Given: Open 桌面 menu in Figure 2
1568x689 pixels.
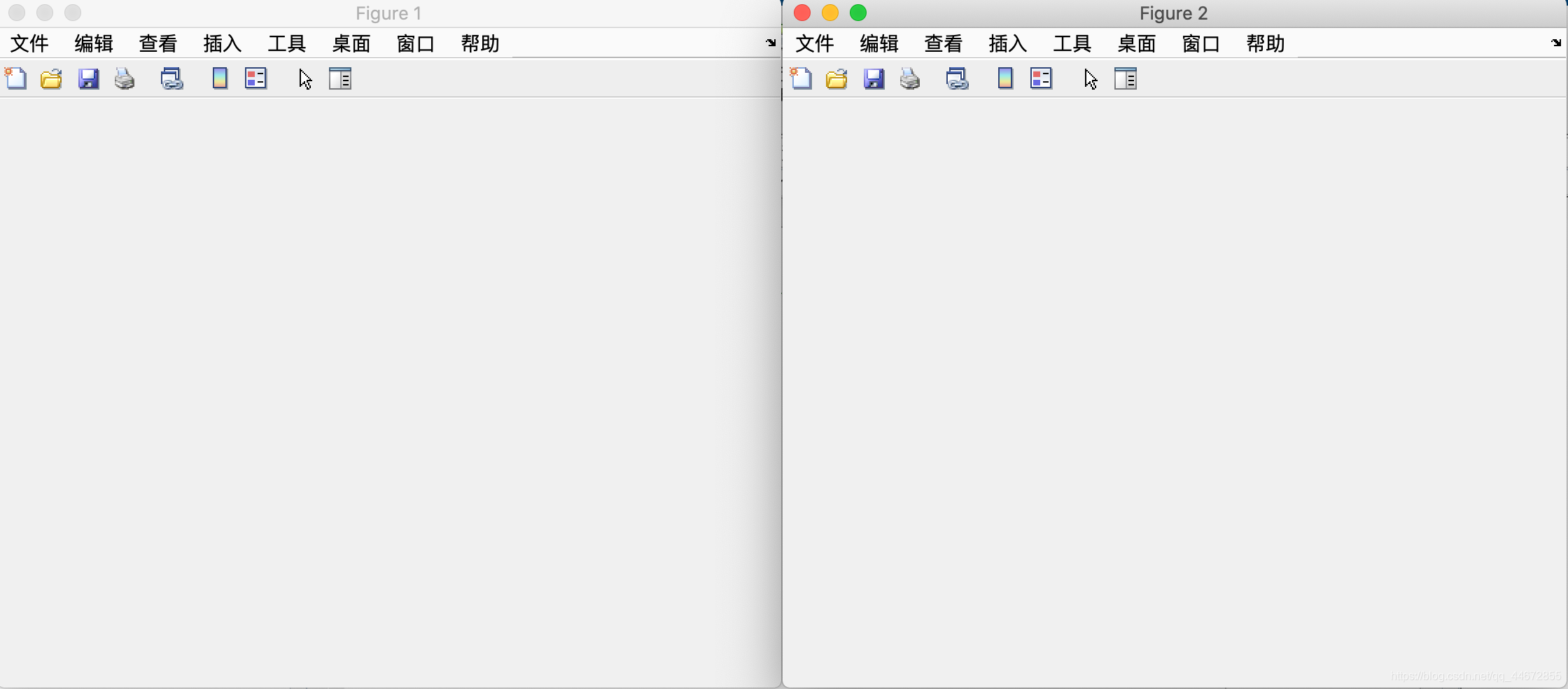Looking at the screenshot, I should coord(1137,43).
